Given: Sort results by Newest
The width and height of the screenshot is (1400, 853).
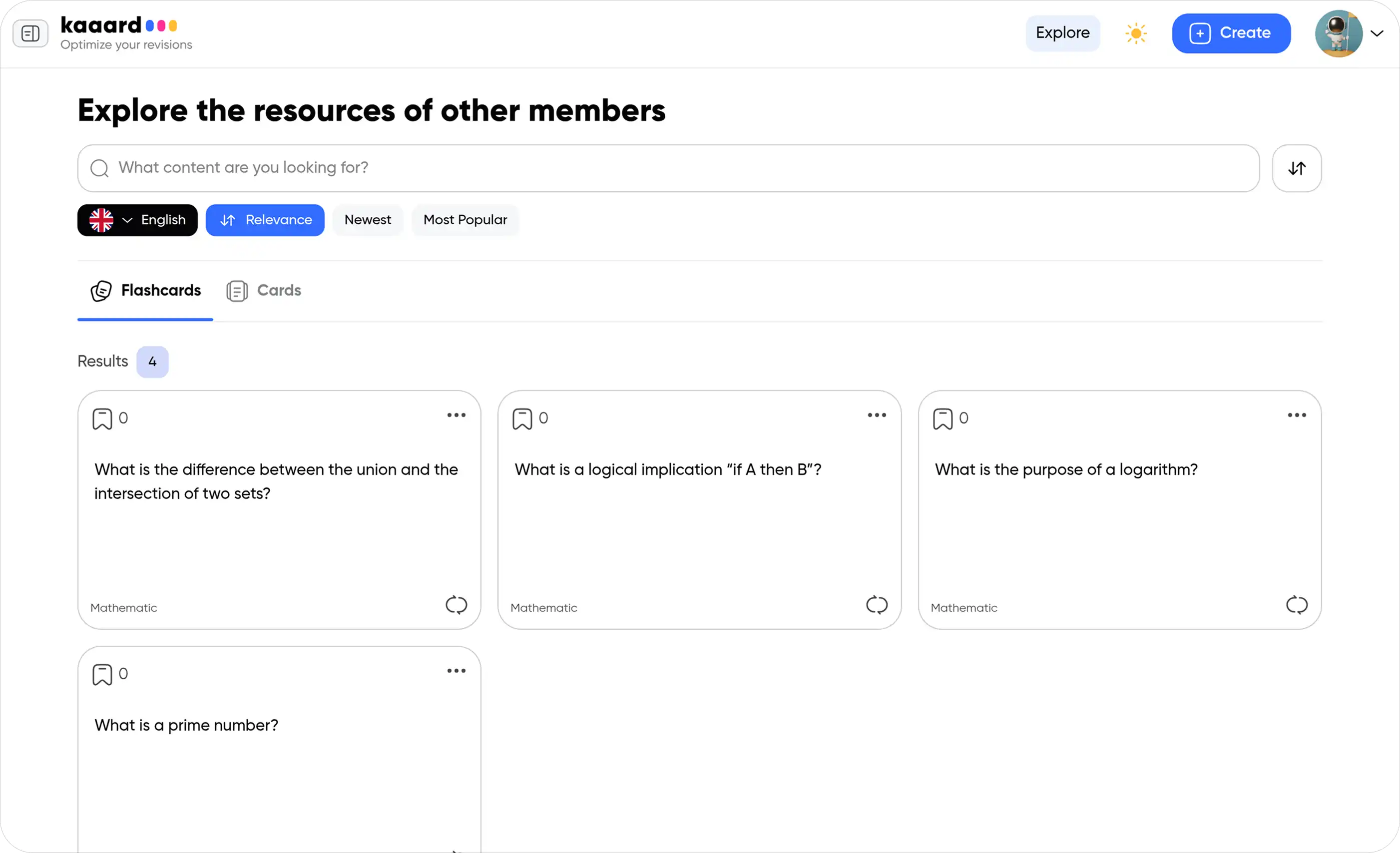Looking at the screenshot, I should (368, 220).
